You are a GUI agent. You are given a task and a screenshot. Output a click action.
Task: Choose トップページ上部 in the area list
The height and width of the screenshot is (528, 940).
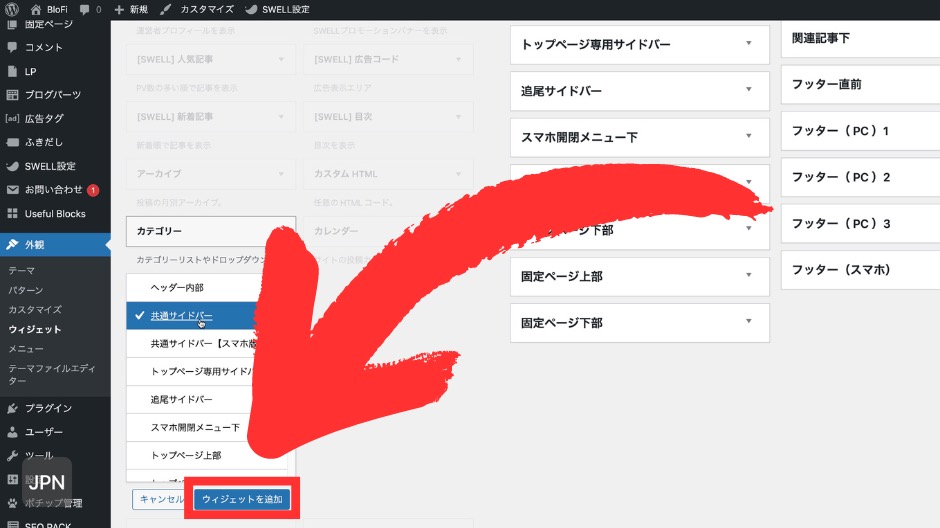point(206,455)
